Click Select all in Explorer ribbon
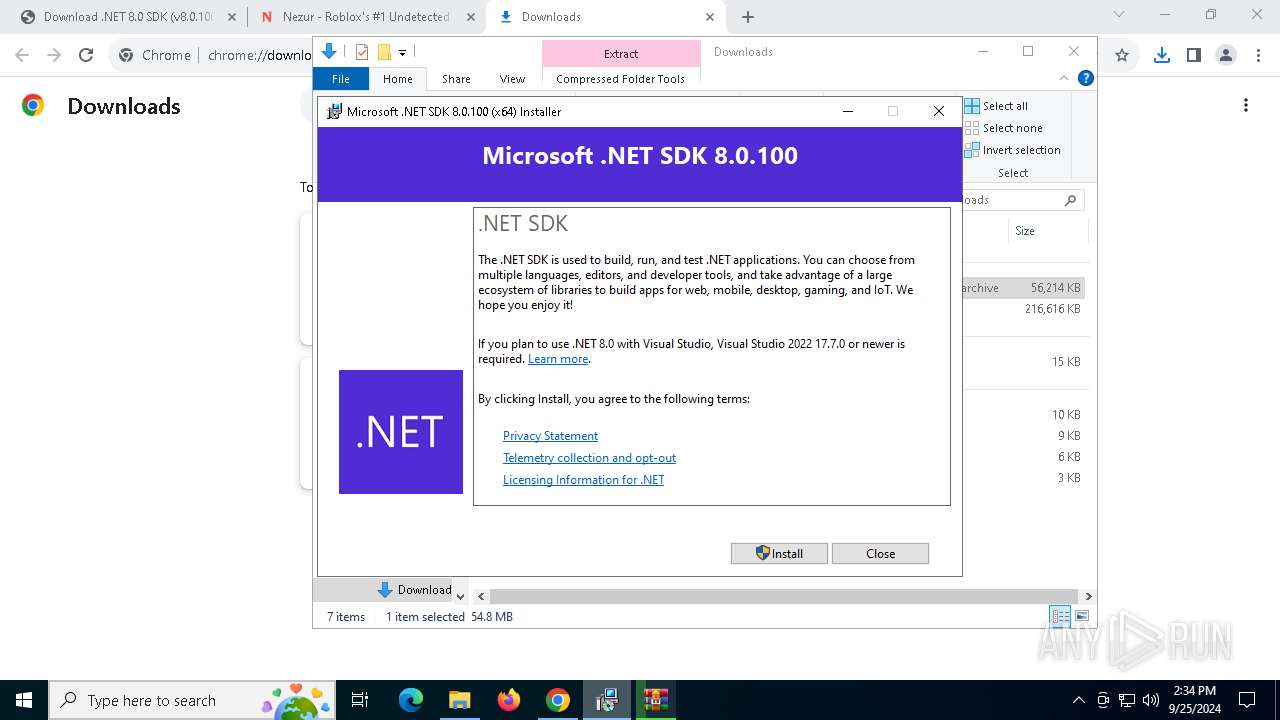This screenshot has width=1280, height=720. click(x=996, y=106)
